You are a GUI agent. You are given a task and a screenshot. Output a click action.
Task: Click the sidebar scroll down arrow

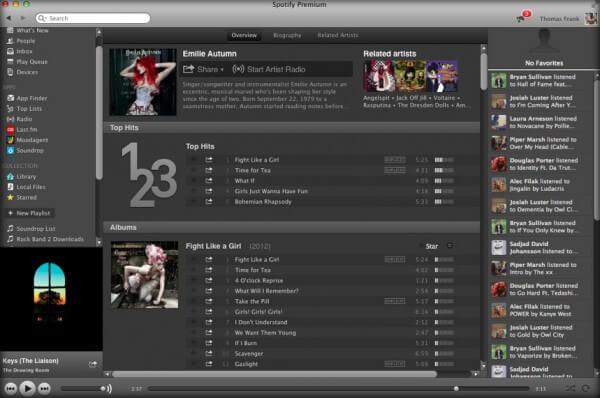pos(99,242)
